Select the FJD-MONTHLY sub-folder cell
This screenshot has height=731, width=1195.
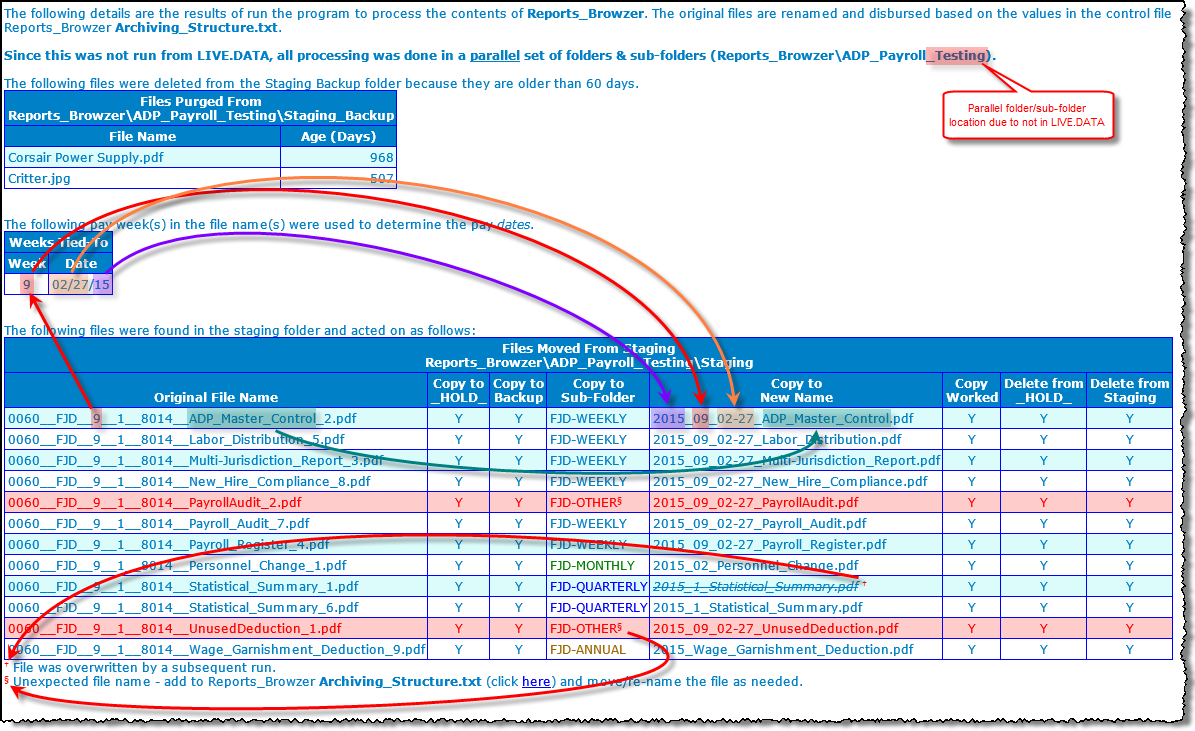(x=592, y=566)
